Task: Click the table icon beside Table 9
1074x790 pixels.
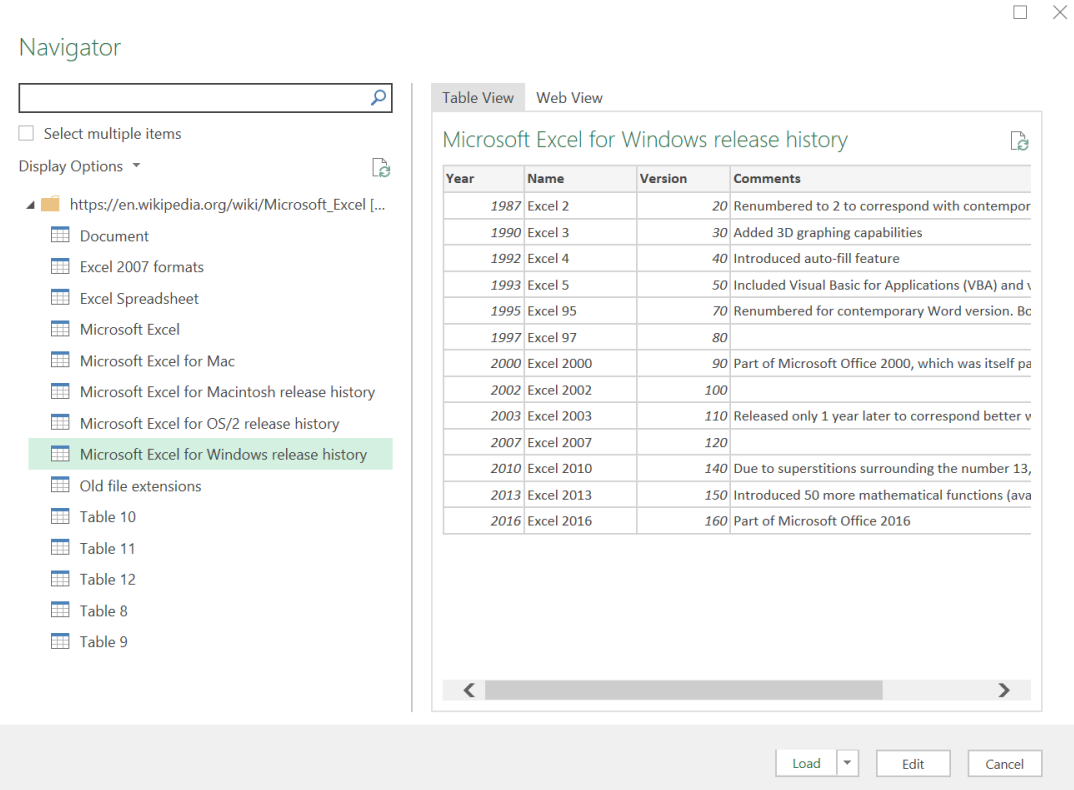Action: pyautogui.click(x=60, y=641)
